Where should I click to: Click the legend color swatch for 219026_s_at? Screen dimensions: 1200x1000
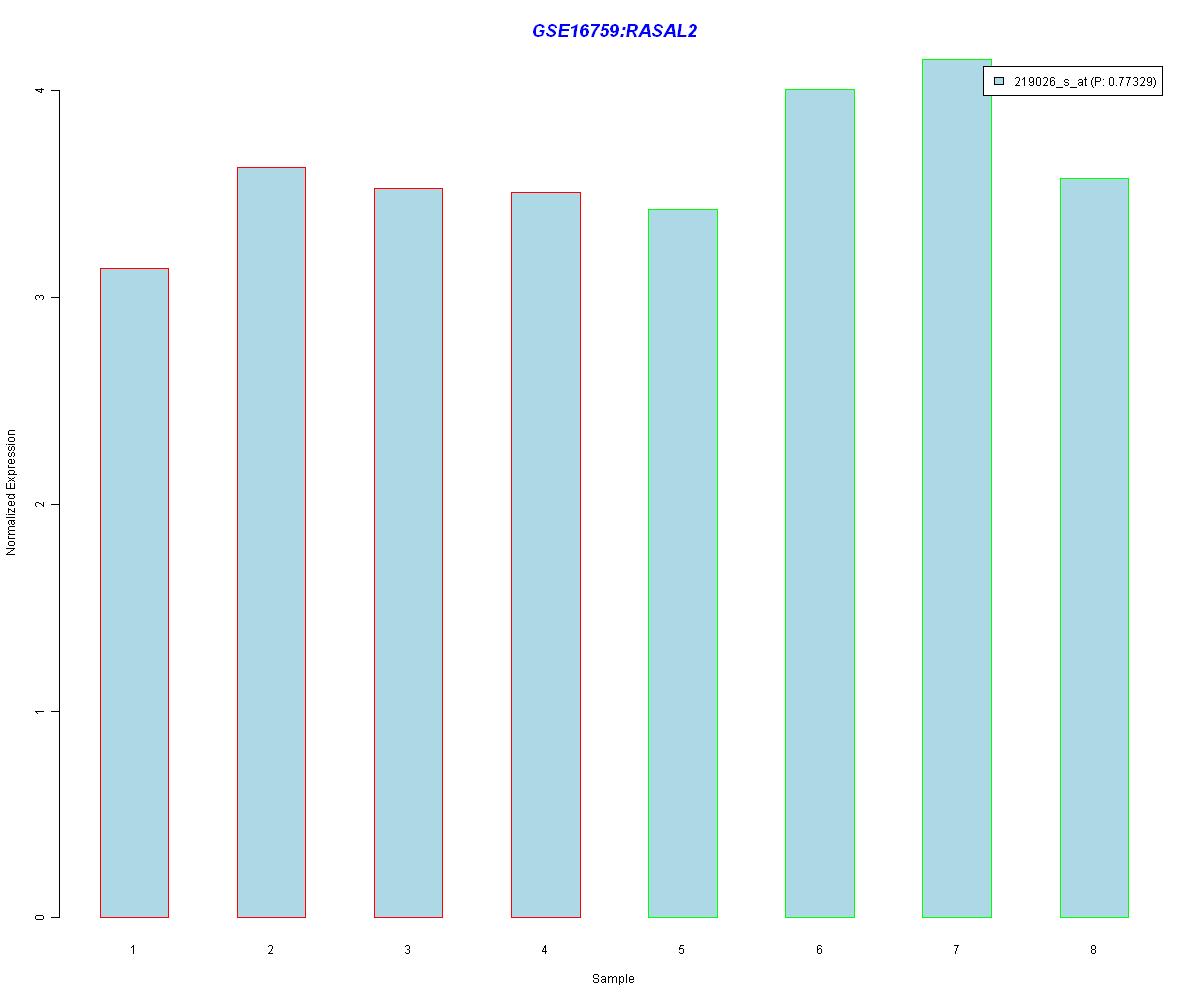(x=999, y=81)
